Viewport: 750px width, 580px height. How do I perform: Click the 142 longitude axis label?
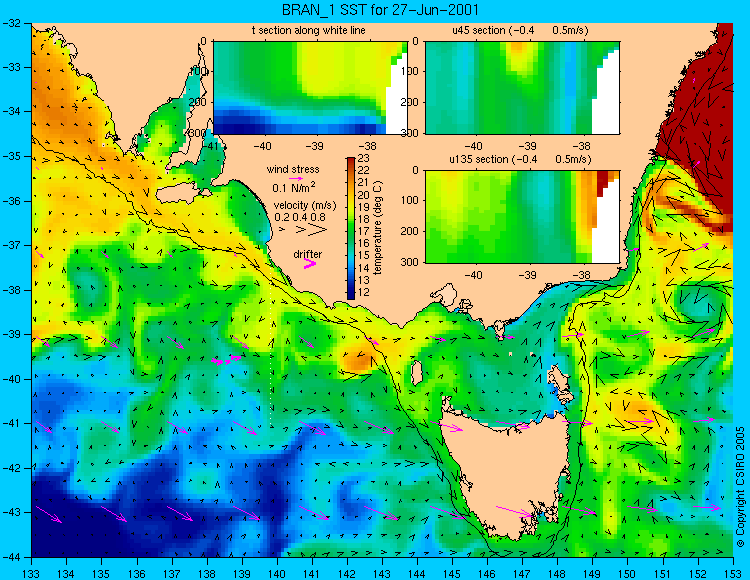pyautogui.click(x=347, y=573)
